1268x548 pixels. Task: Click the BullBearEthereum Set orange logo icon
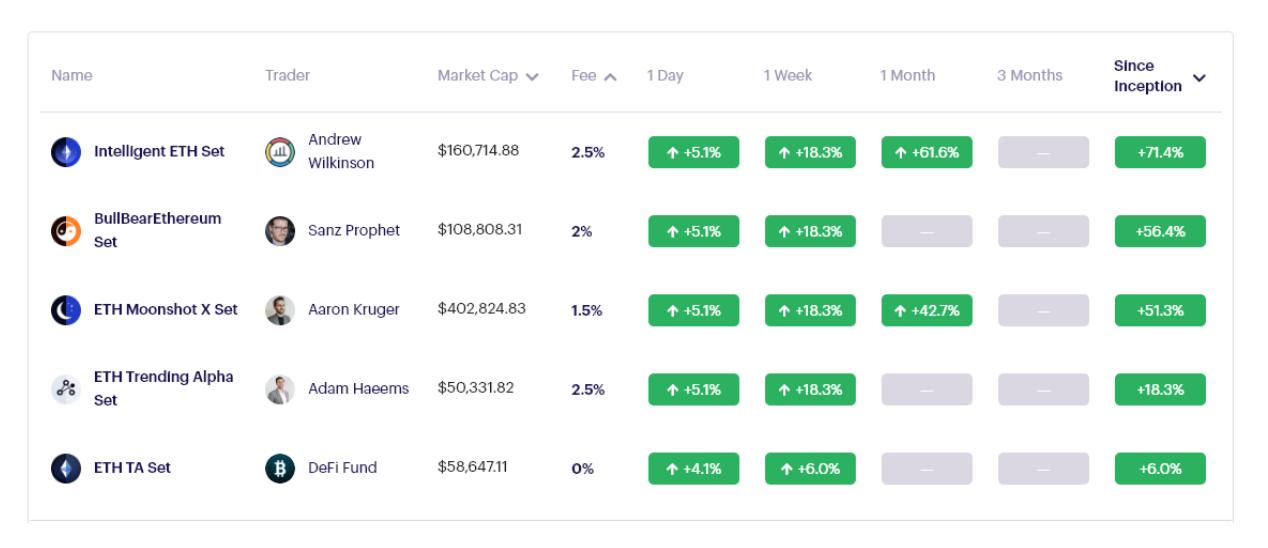point(65,231)
